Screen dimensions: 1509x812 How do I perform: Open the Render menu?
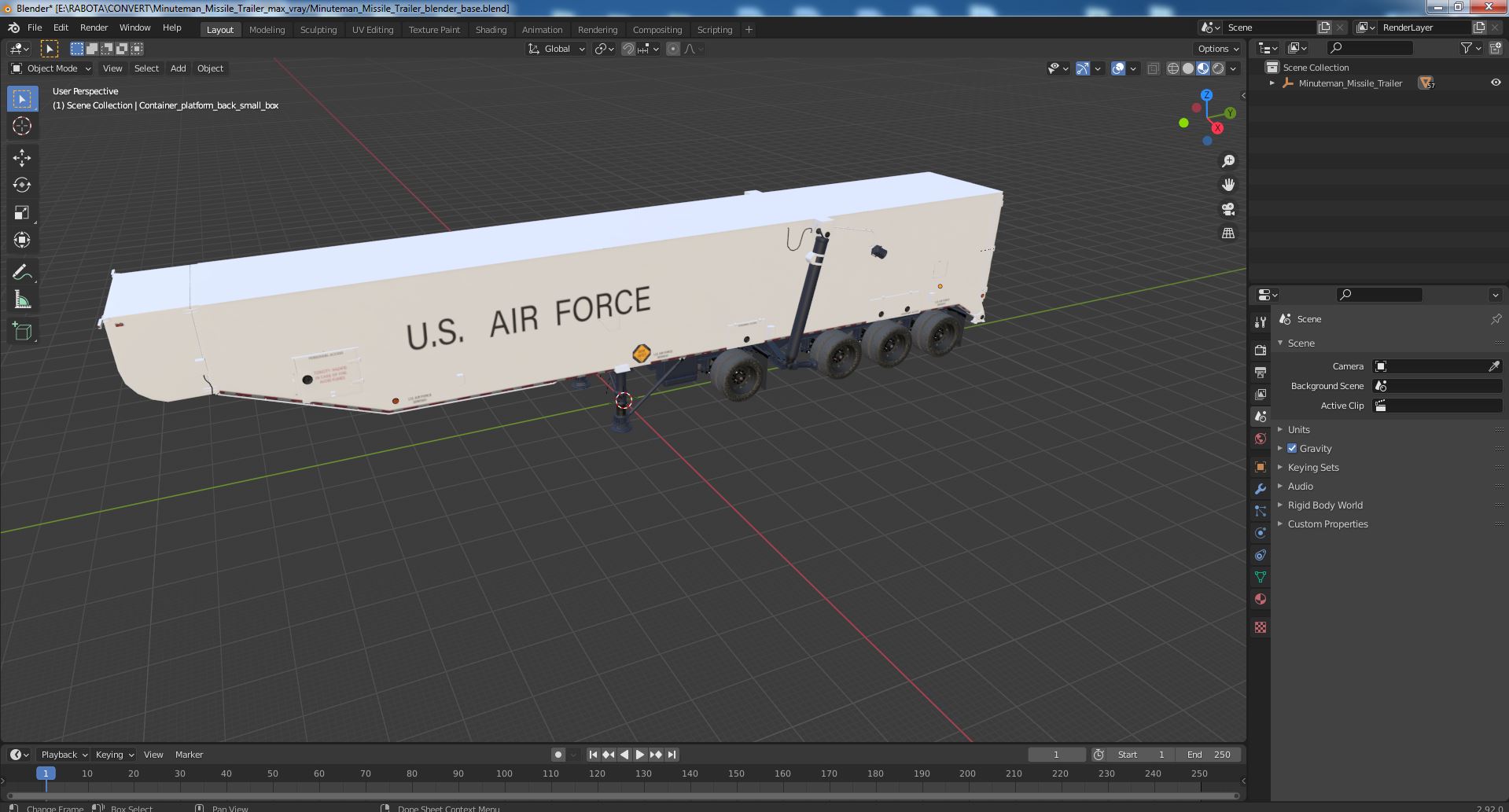click(x=94, y=28)
